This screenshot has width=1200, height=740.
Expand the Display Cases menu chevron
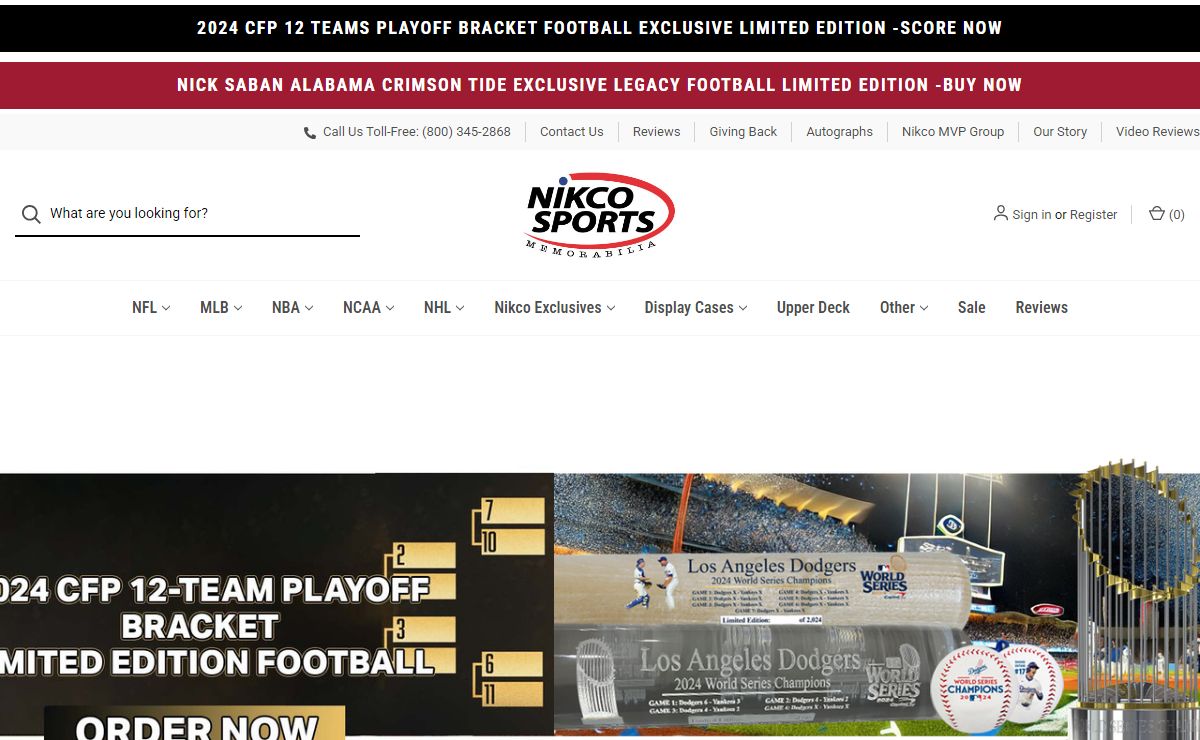click(x=743, y=308)
